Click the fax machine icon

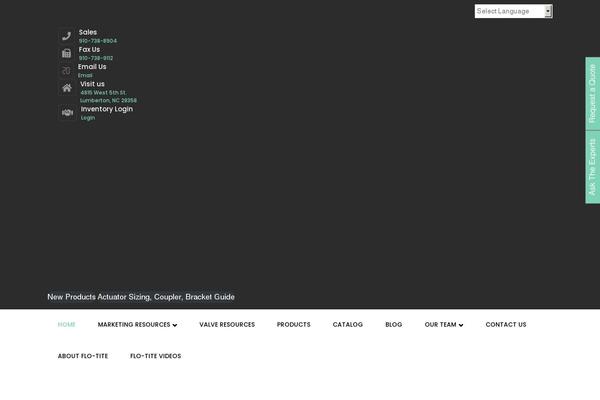[66, 53]
